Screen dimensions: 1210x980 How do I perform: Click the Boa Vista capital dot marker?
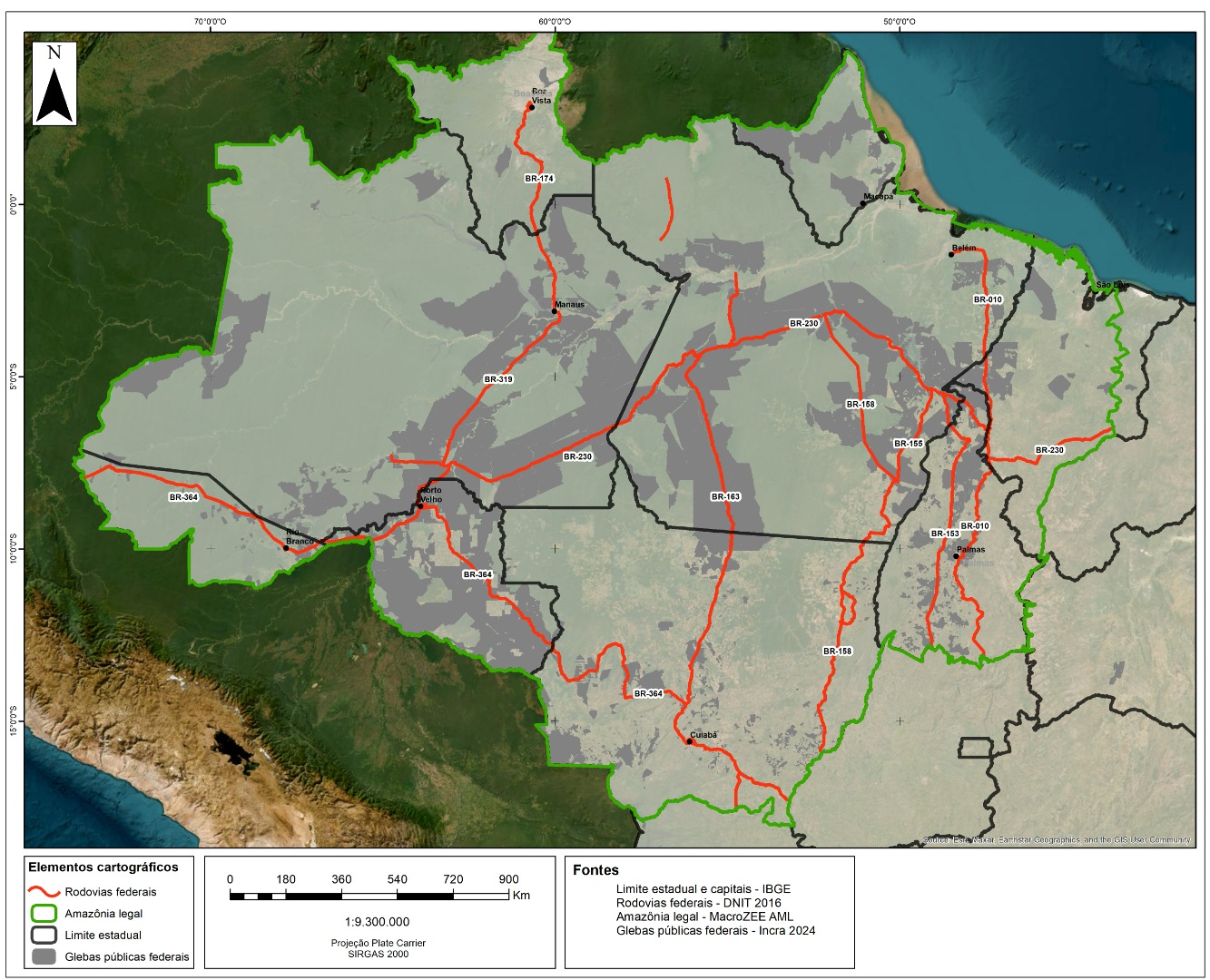[531, 107]
